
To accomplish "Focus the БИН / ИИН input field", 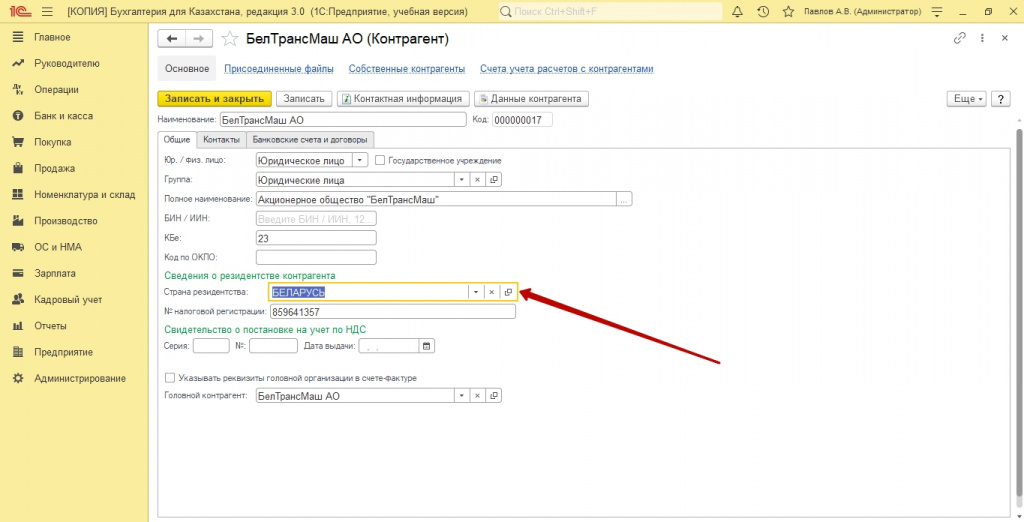I will pos(316,219).
